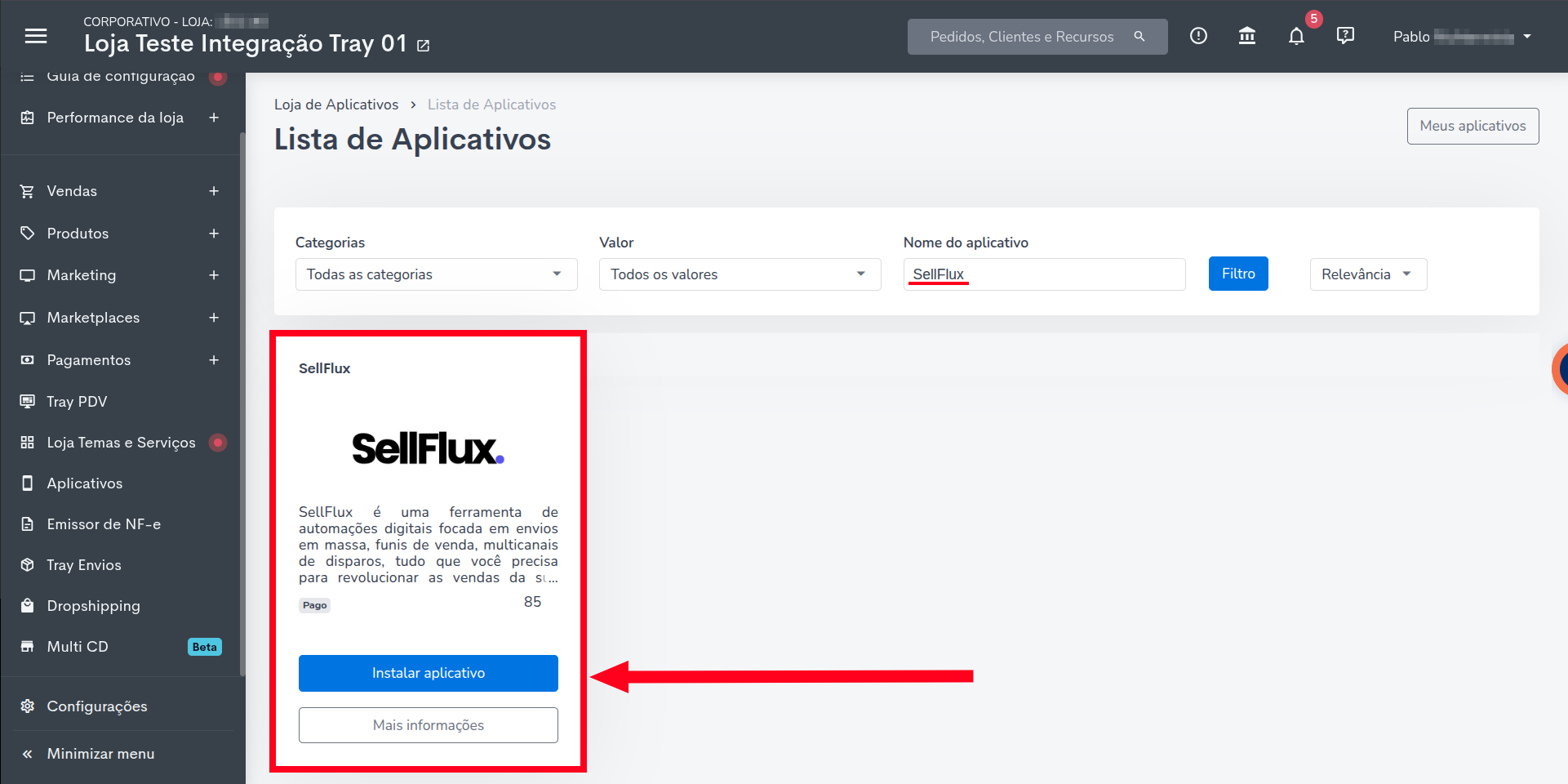This screenshot has height=784, width=1568.
Task: Open the hamburger menu icon
Action: click(36, 36)
